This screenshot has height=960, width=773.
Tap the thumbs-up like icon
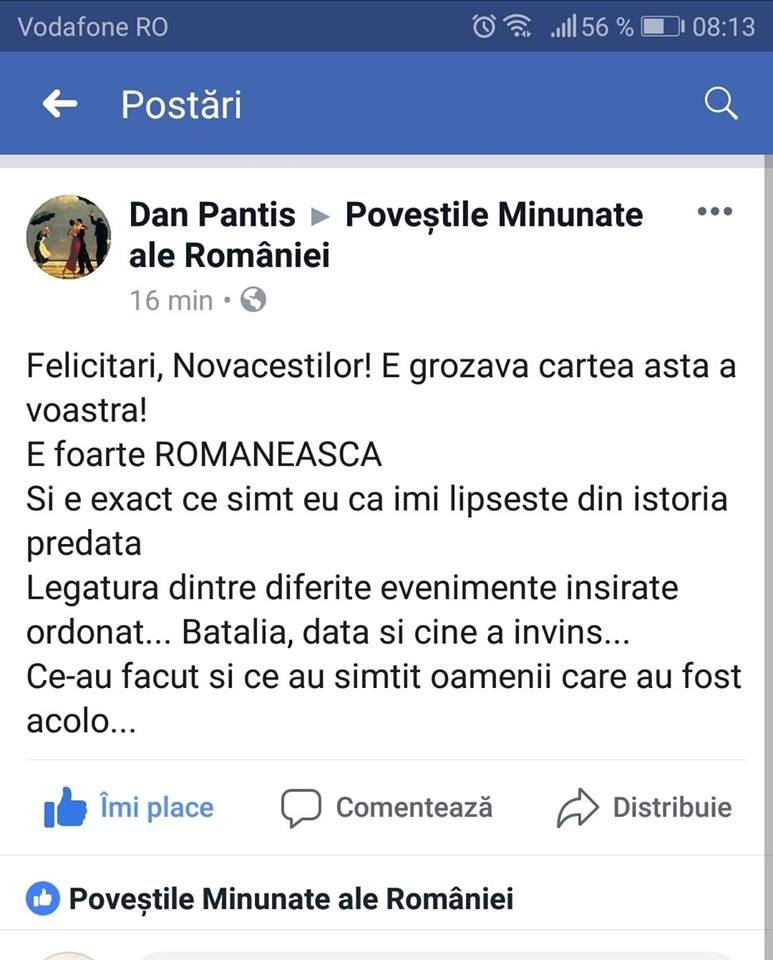65,807
